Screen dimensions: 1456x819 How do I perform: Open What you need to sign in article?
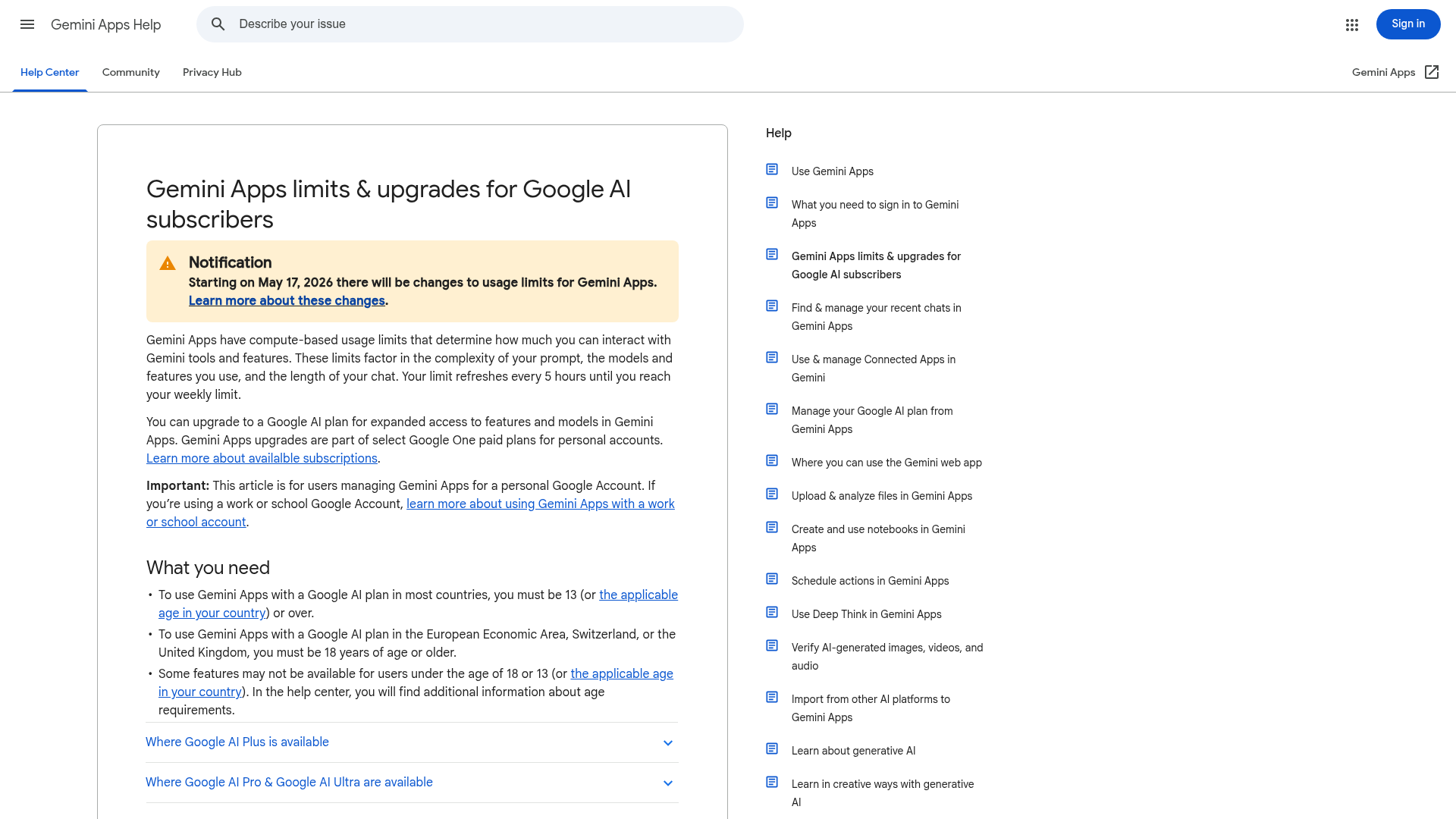[x=875, y=214]
